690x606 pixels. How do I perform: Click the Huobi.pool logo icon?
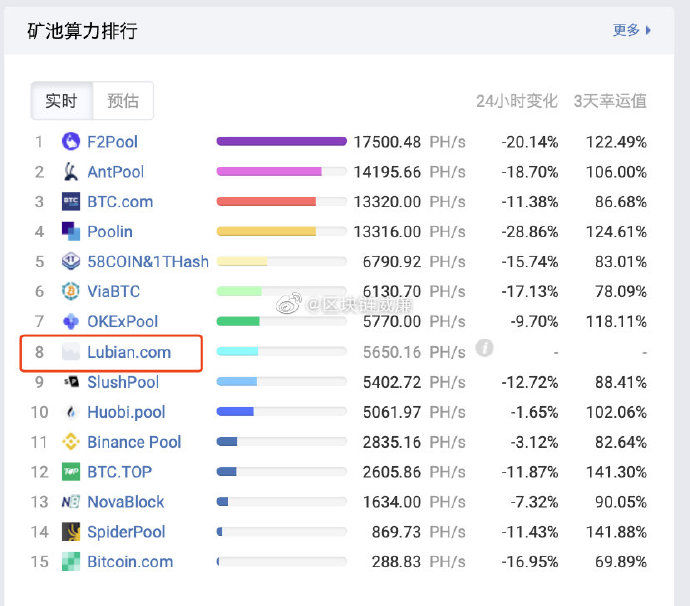coord(71,412)
